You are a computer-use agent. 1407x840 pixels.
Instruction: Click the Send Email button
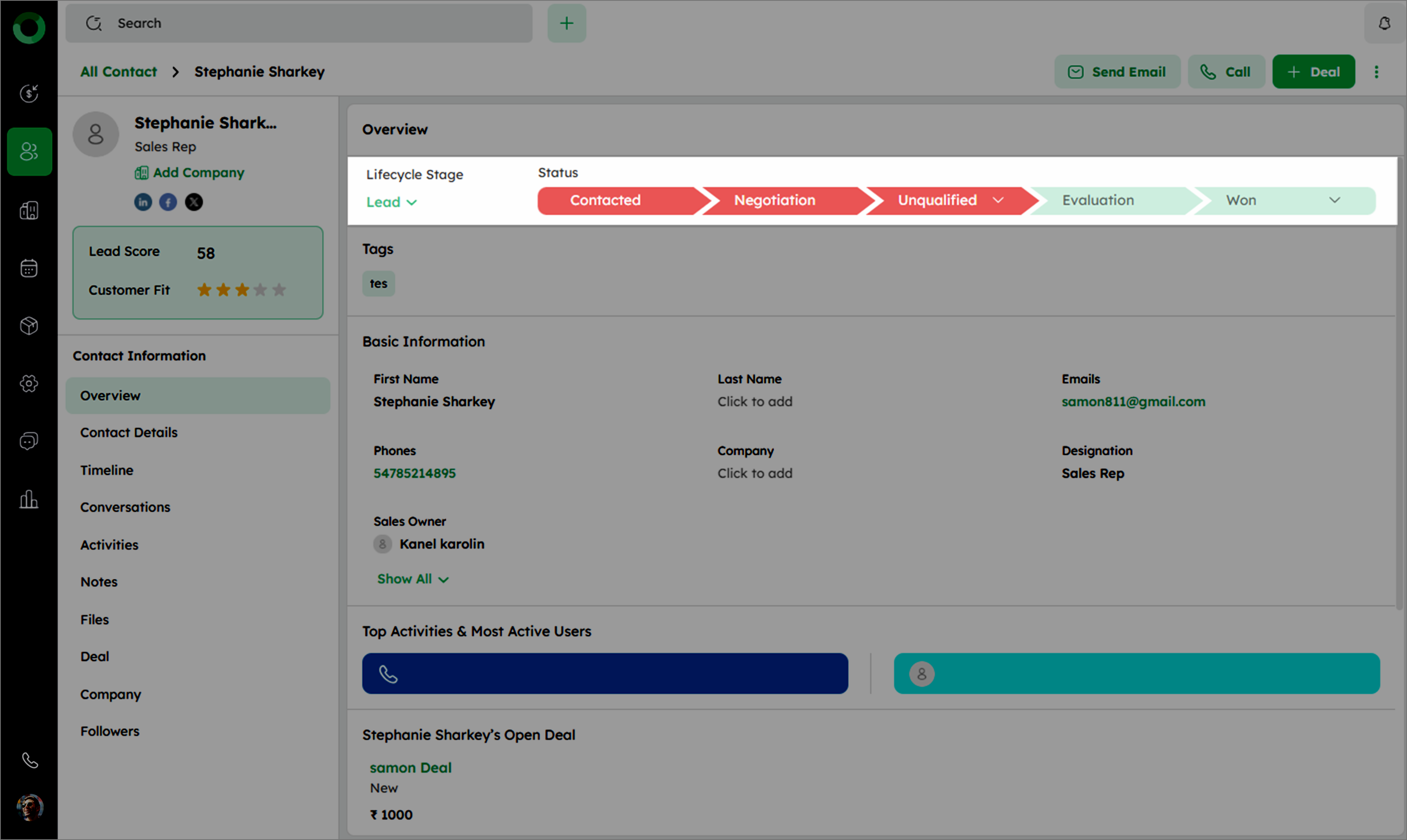tap(1117, 72)
